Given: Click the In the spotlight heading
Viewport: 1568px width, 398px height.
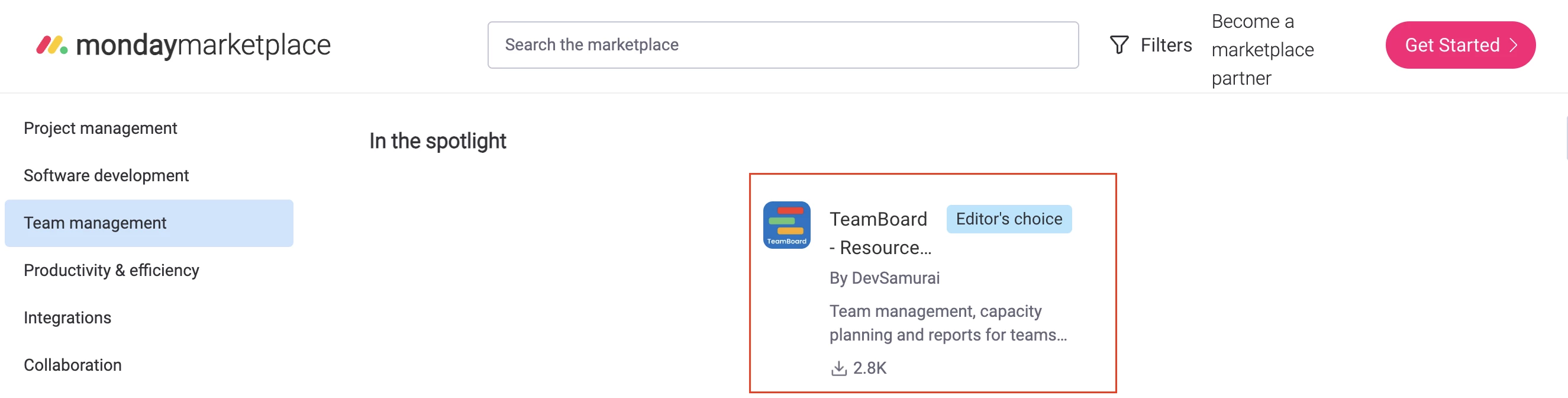Looking at the screenshot, I should tap(438, 141).
